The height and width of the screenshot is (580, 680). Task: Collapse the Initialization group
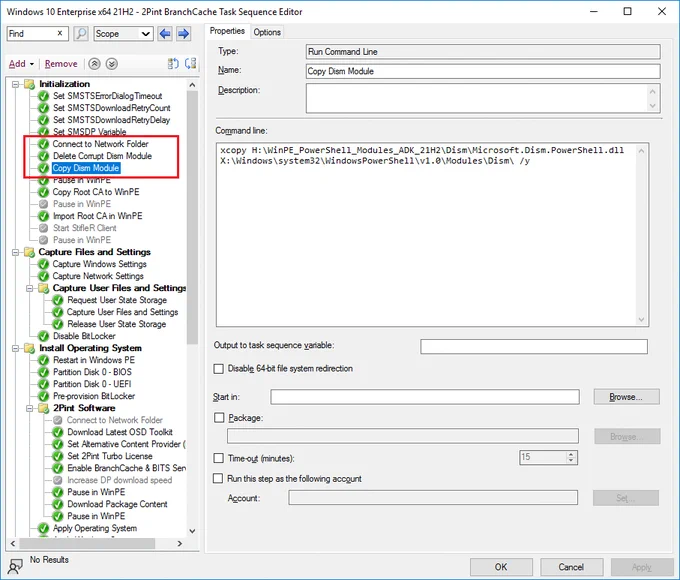click(x=16, y=84)
